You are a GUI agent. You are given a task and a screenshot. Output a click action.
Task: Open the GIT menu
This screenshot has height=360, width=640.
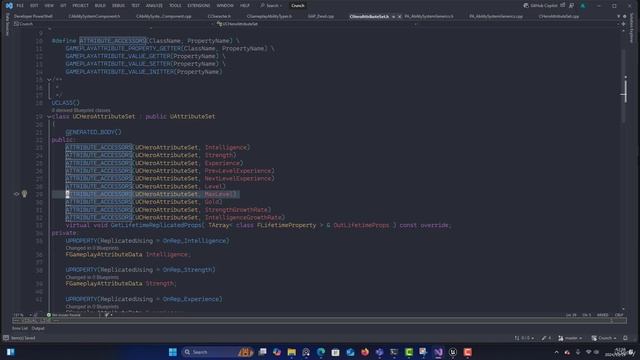pos(63,6)
